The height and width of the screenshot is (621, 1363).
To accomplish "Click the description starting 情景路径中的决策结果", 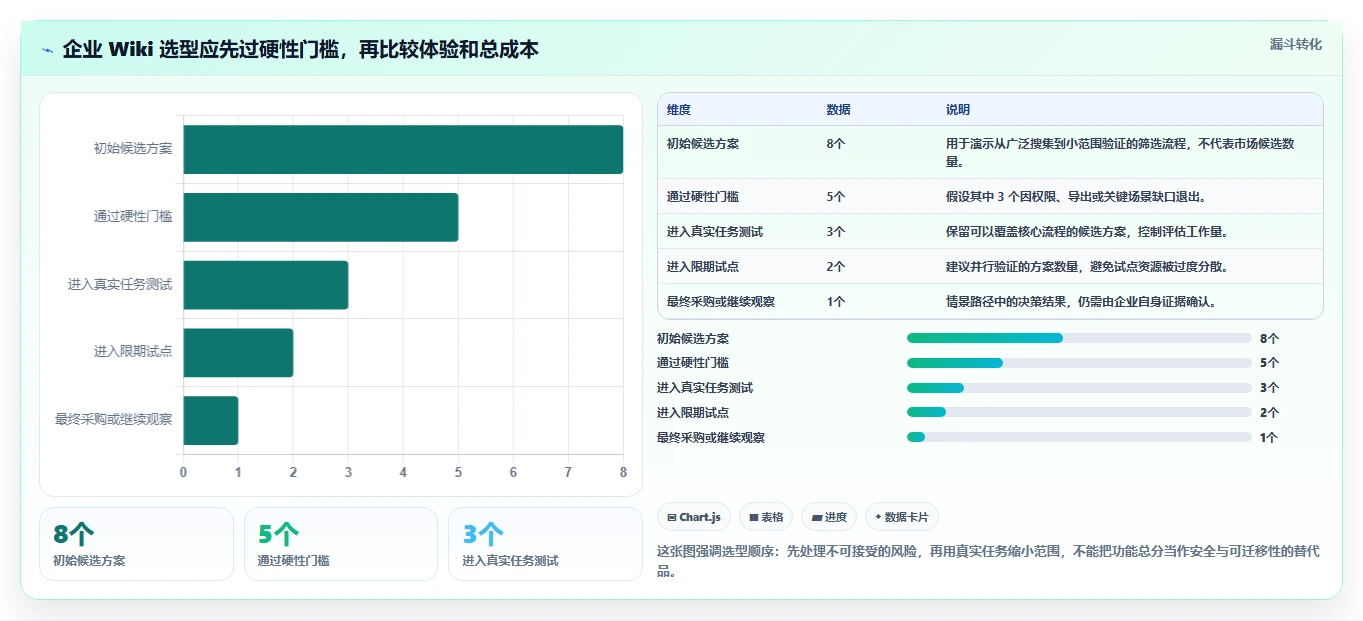I will (x=1081, y=302).
